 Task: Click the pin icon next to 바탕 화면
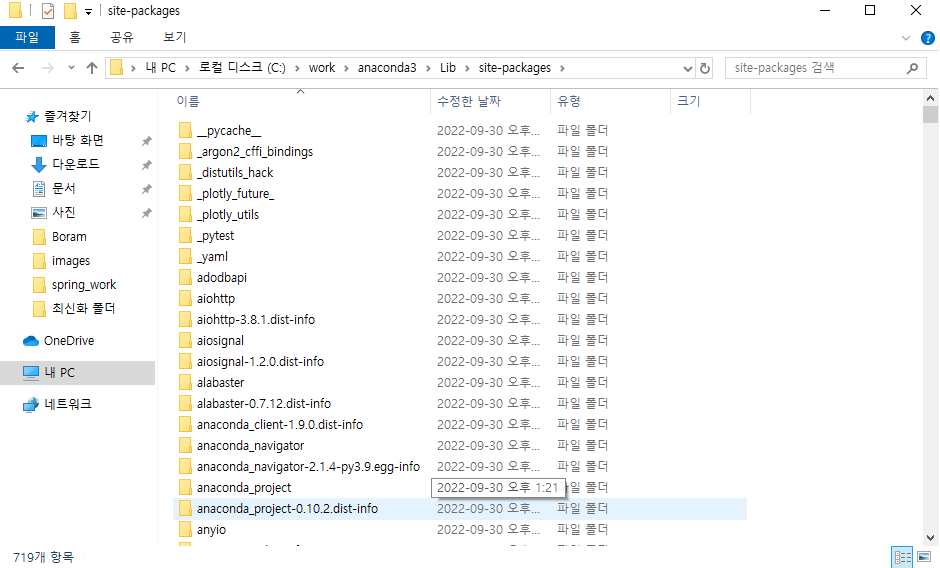[x=146, y=141]
